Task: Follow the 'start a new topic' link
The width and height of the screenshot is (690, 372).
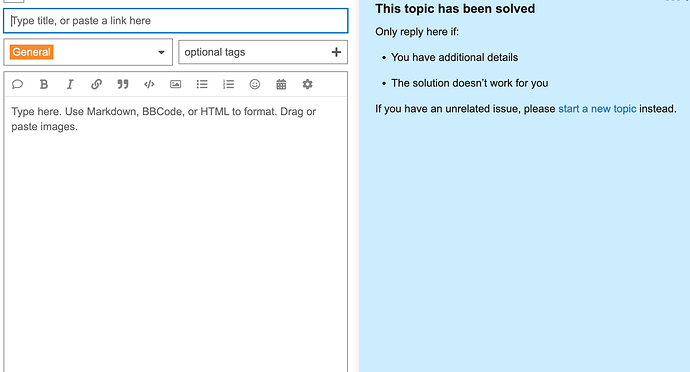Action: (597, 109)
